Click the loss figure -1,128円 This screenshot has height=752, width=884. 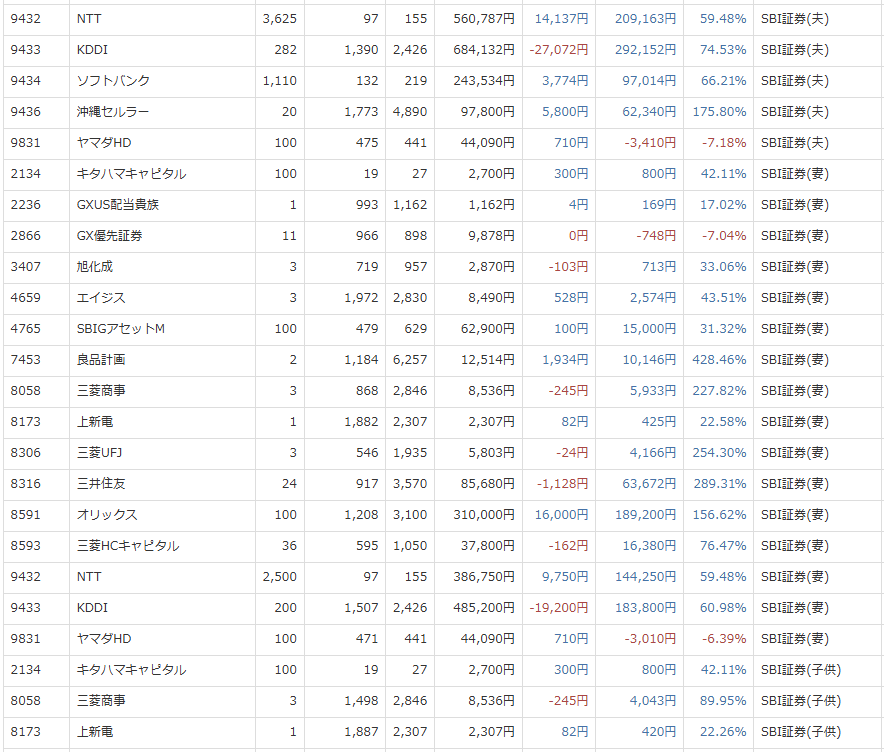[562, 484]
